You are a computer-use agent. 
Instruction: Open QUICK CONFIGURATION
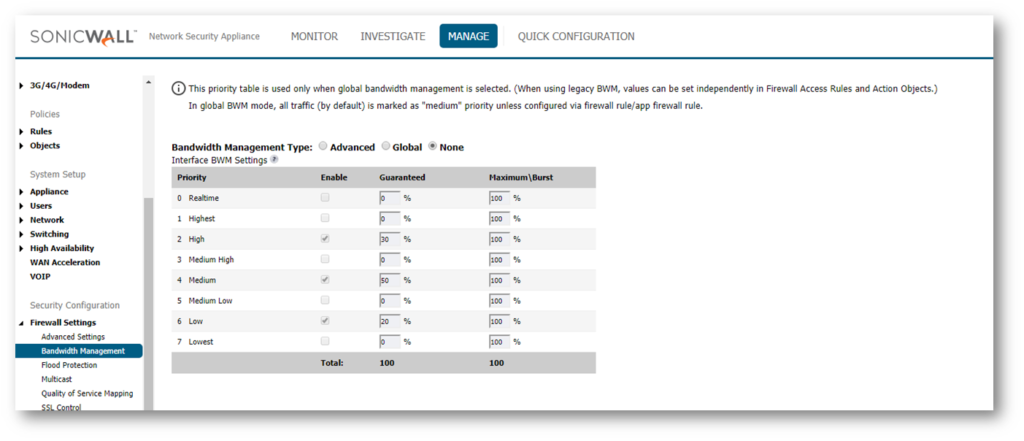[576, 37]
